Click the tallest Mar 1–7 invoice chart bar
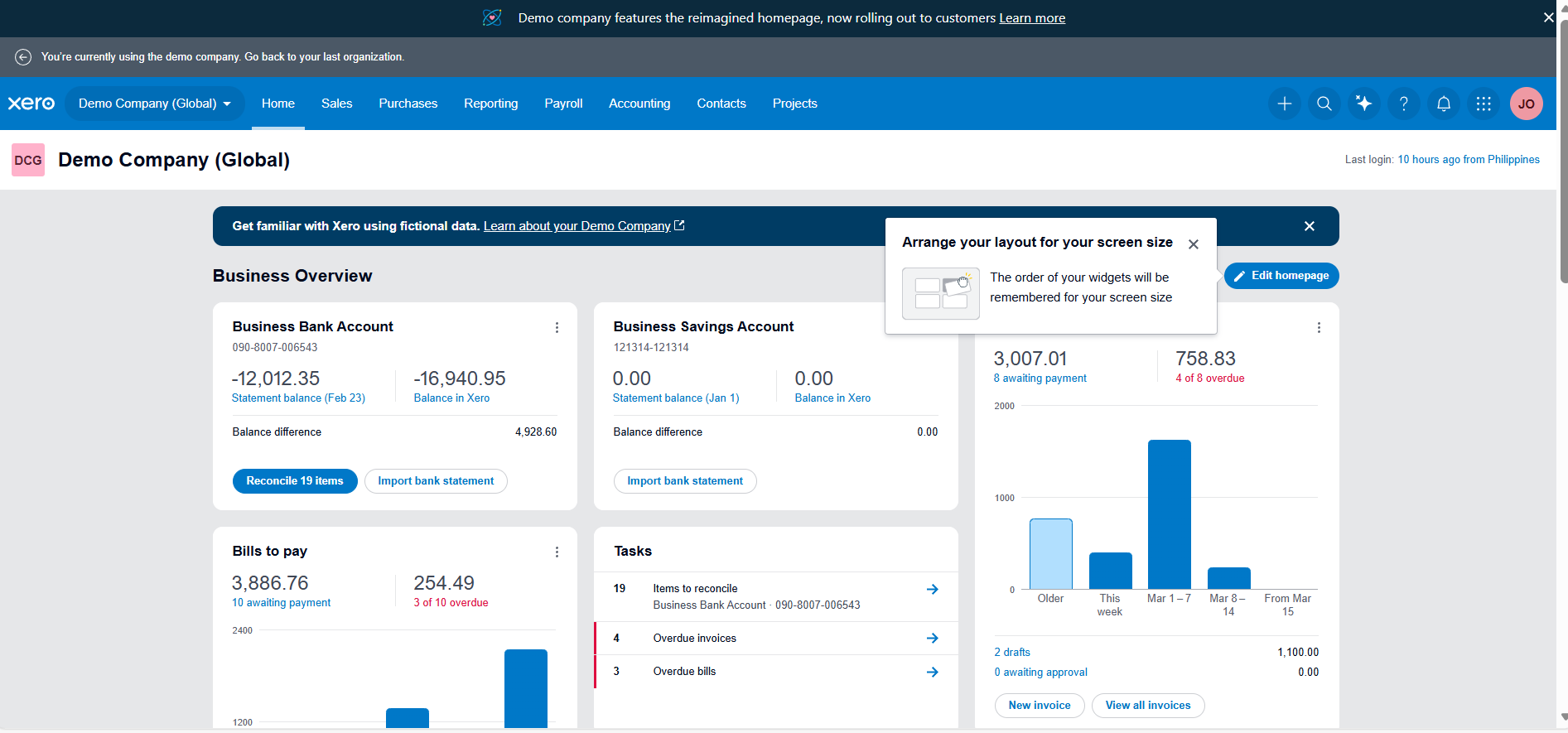This screenshot has width=1568, height=733. [x=1169, y=514]
